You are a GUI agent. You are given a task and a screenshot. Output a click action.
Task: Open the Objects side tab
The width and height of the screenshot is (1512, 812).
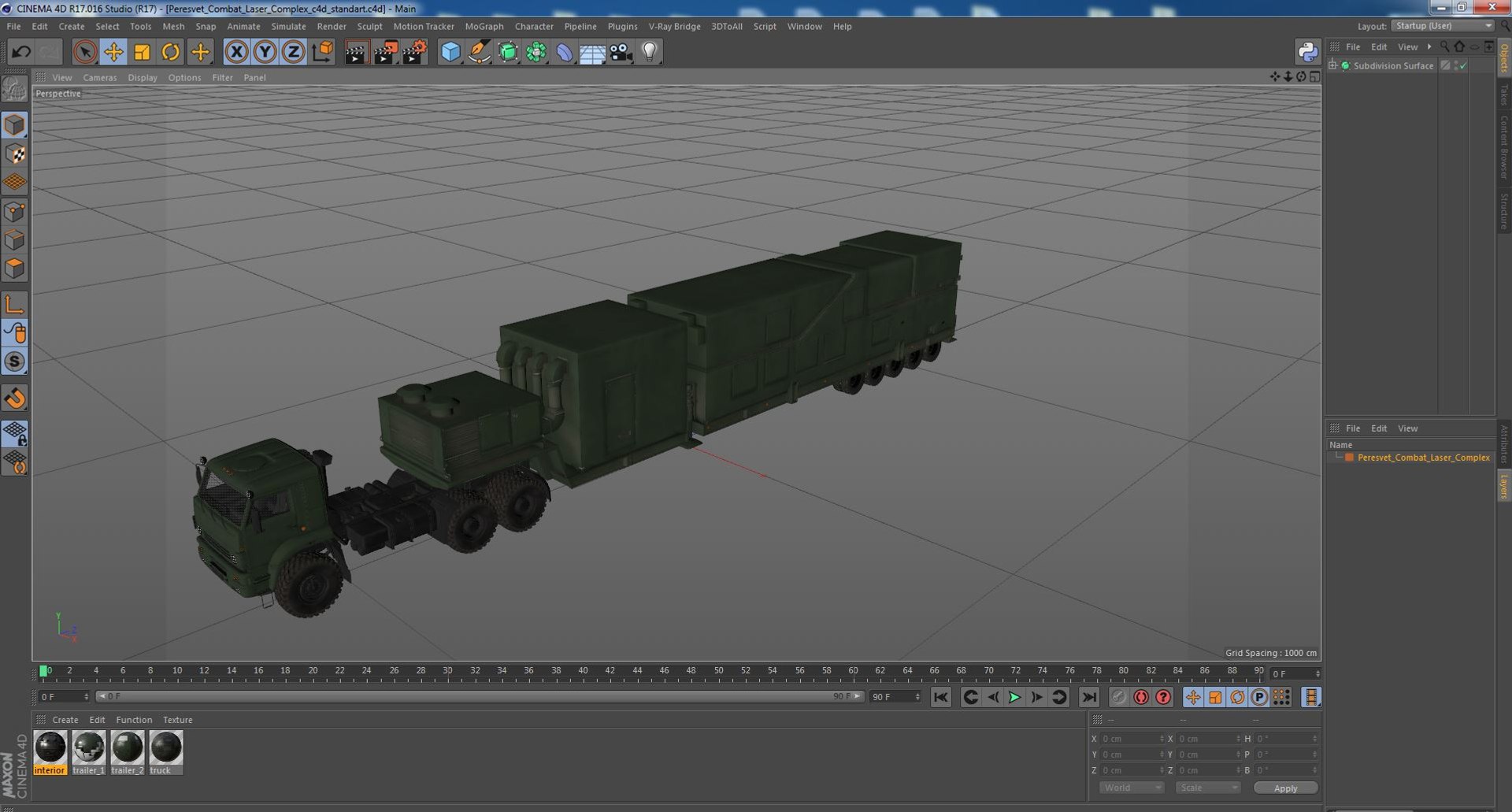click(1503, 57)
